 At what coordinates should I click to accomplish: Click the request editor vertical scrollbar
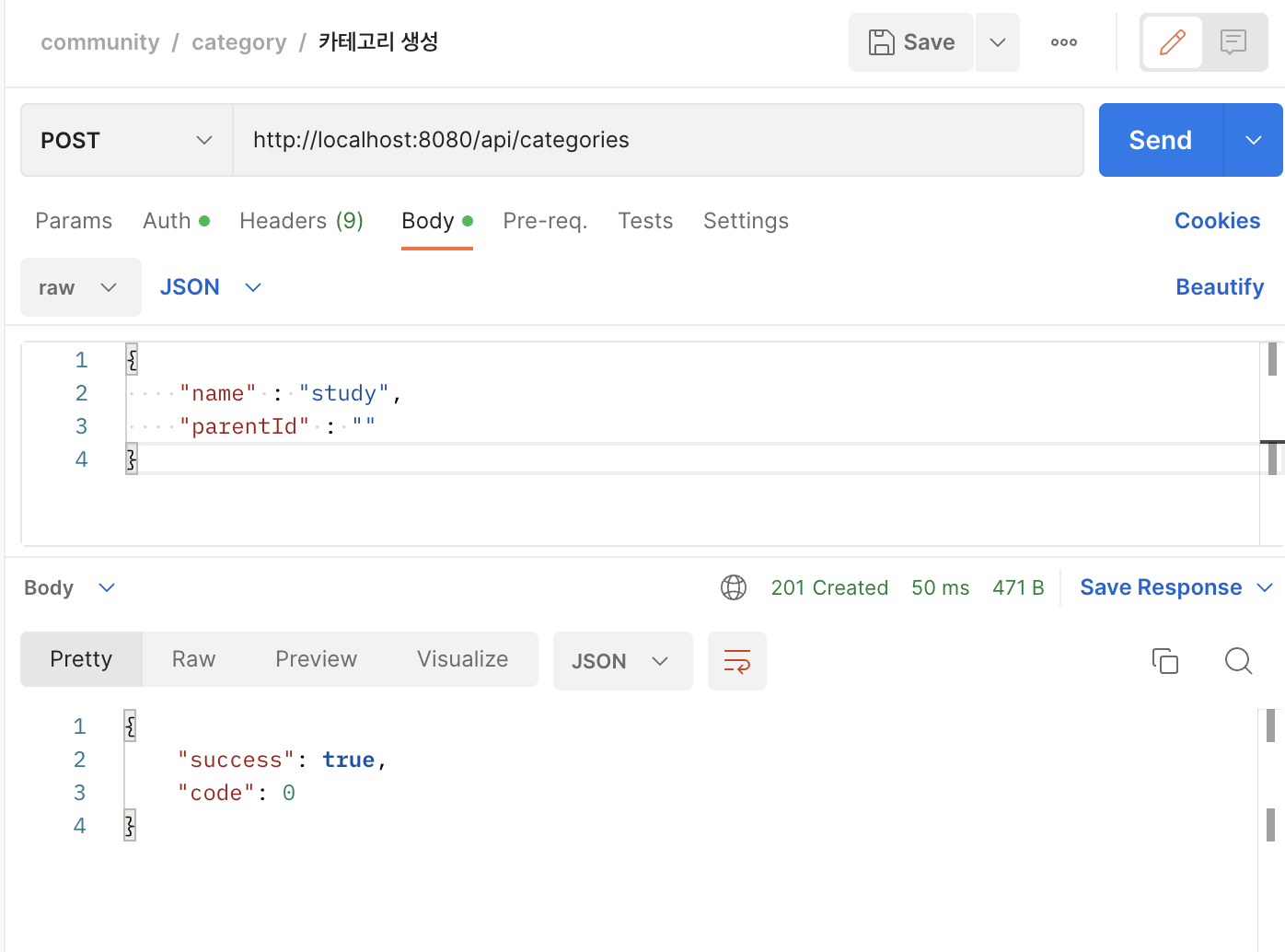(x=1272, y=359)
